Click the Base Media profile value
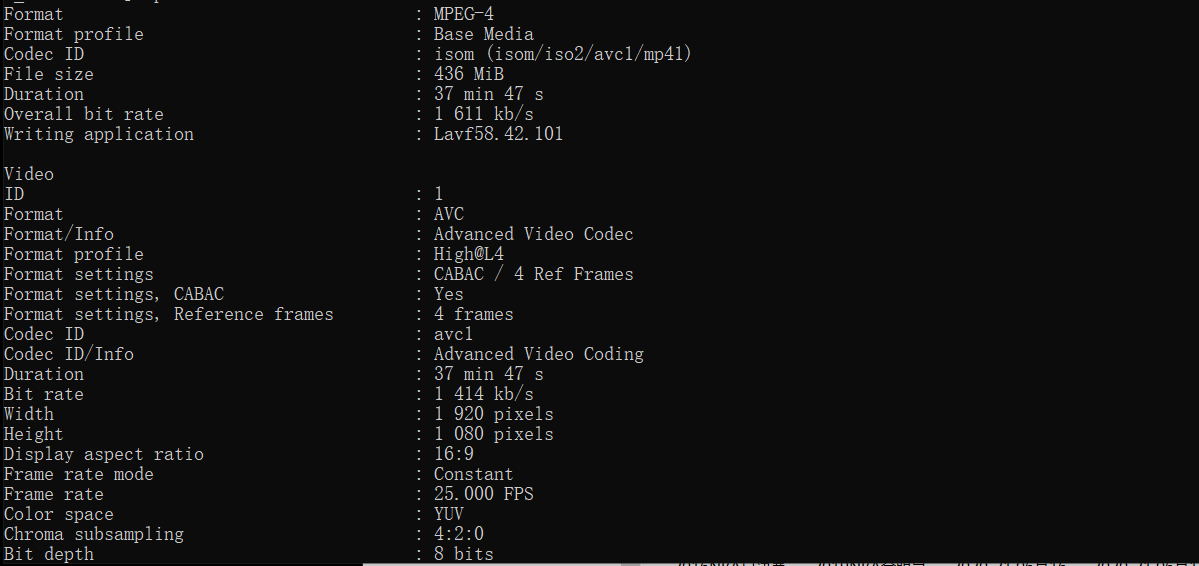 (483, 34)
